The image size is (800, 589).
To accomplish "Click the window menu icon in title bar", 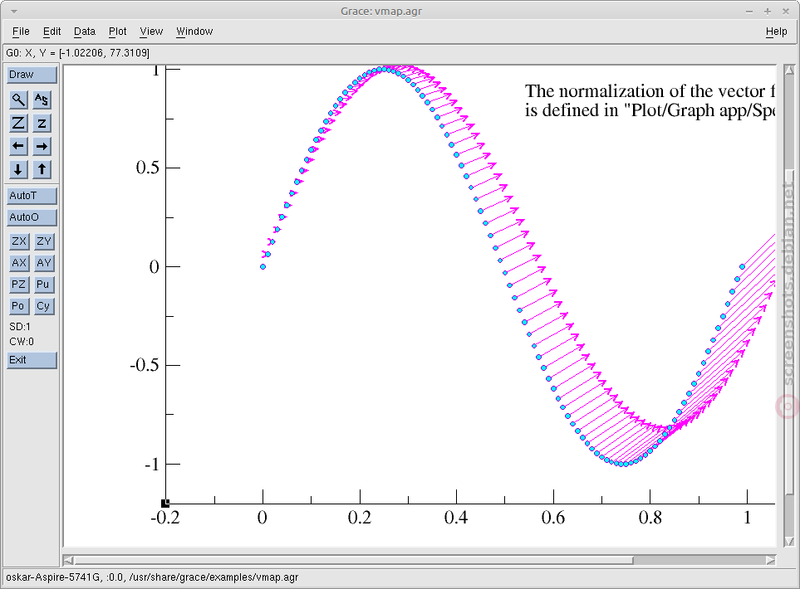I will click(x=14, y=11).
